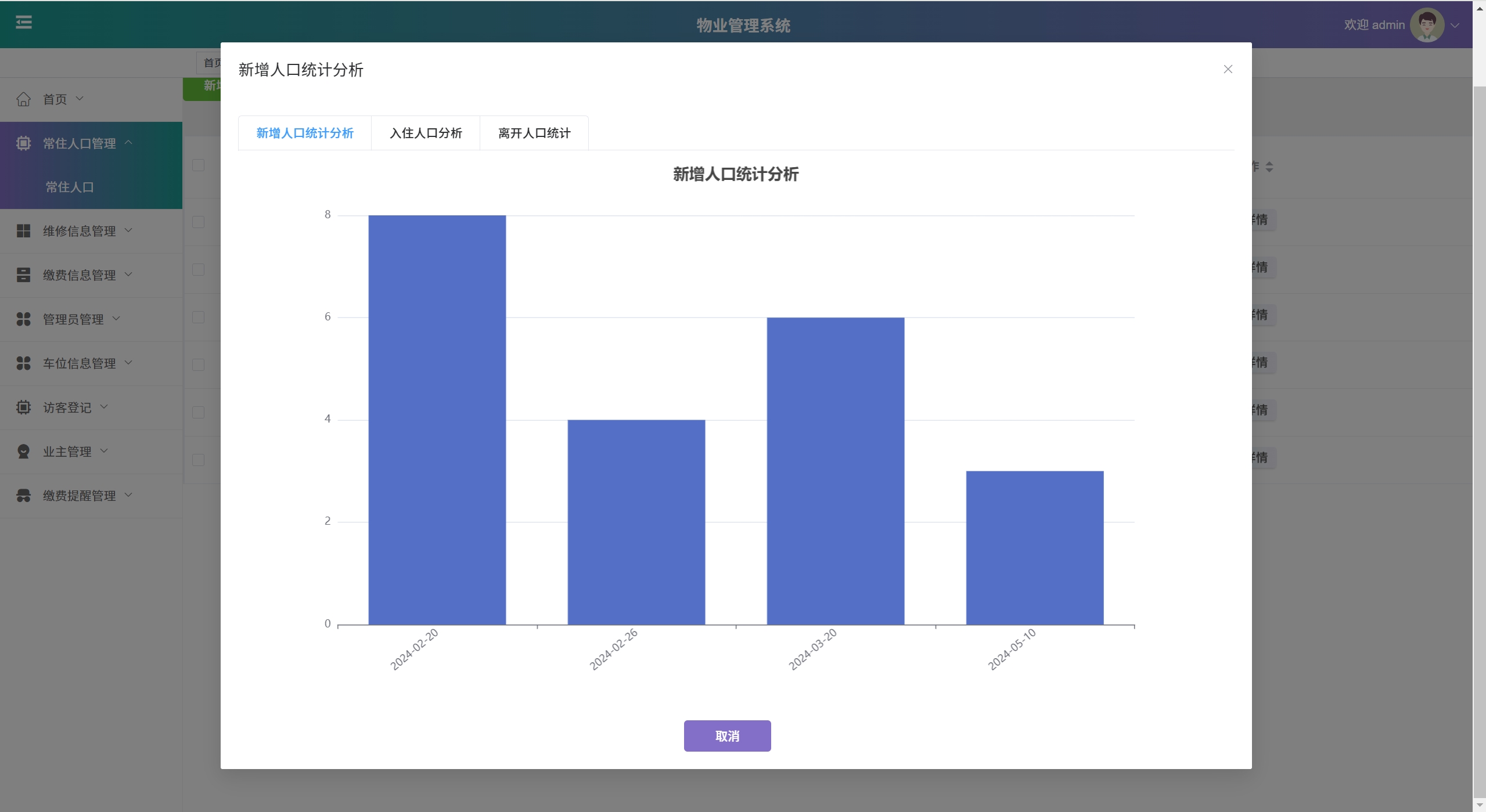Open the admin user dropdown arrow

coord(1455,26)
